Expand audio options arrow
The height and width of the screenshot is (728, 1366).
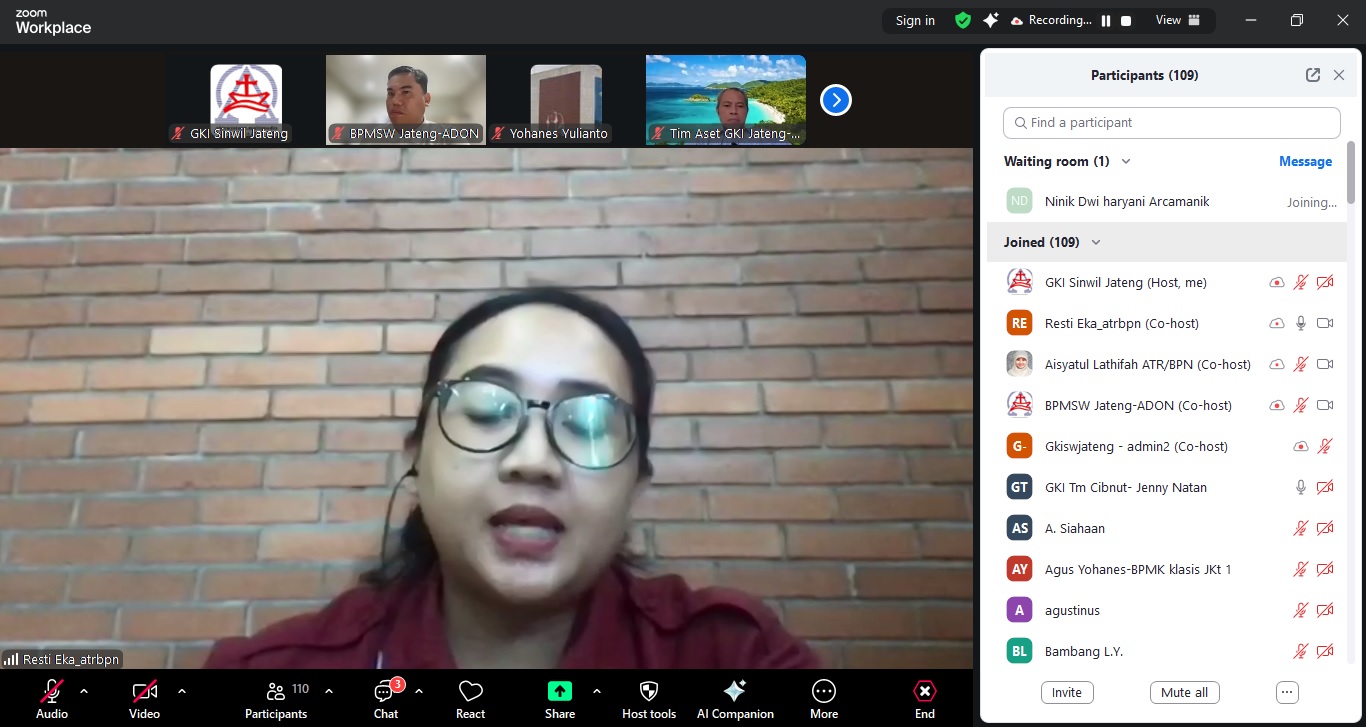pos(84,691)
